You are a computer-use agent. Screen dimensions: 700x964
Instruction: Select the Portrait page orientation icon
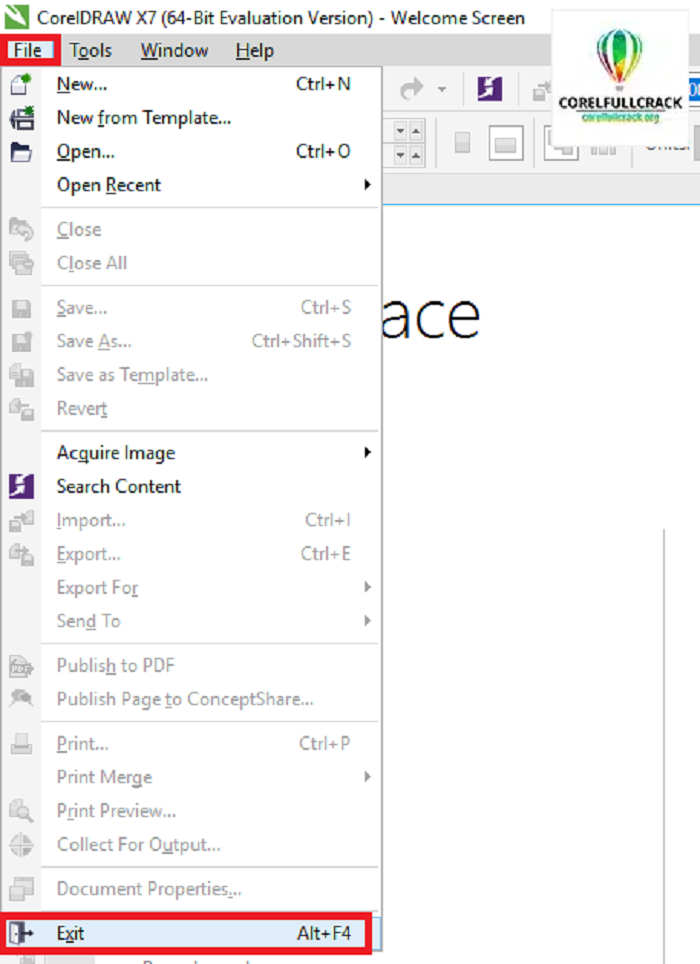(462, 143)
